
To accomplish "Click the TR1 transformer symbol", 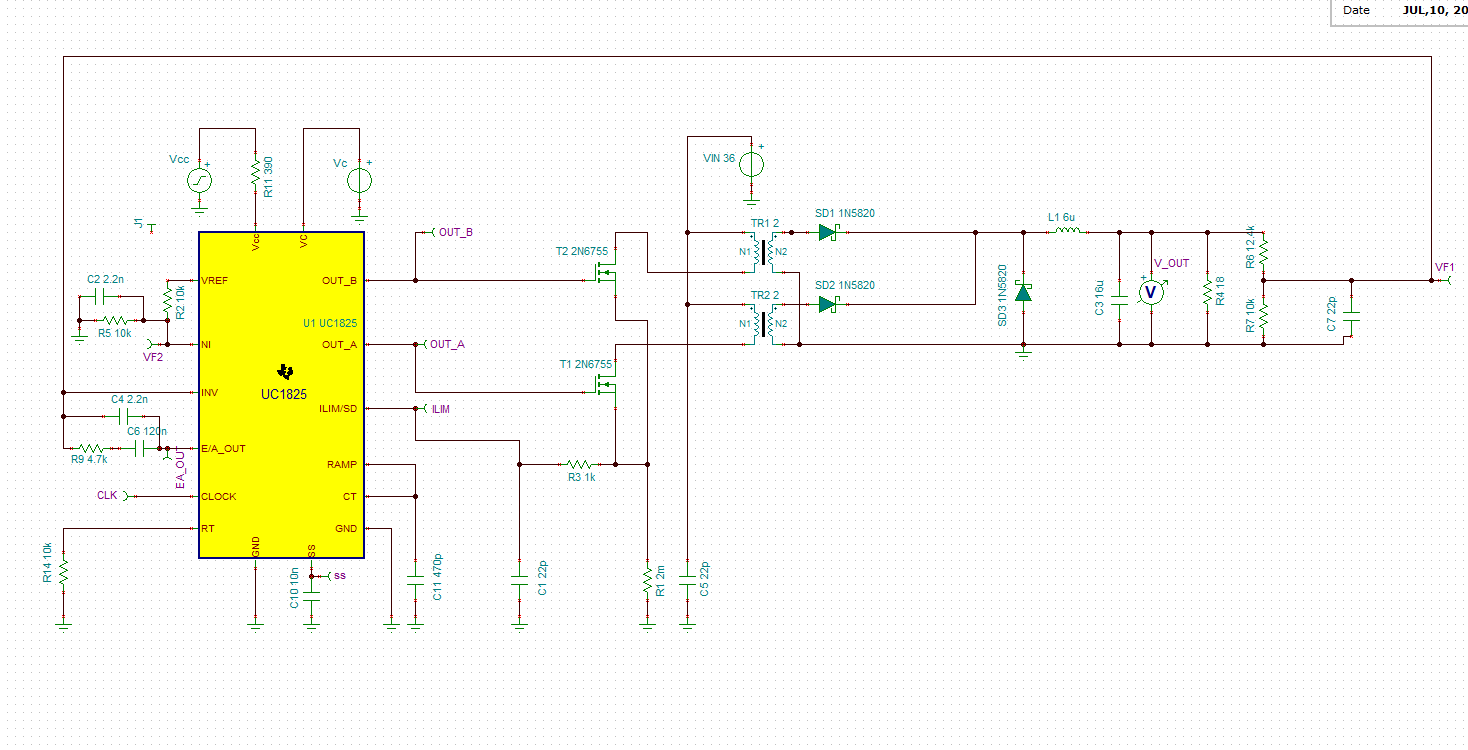I will click(765, 251).
